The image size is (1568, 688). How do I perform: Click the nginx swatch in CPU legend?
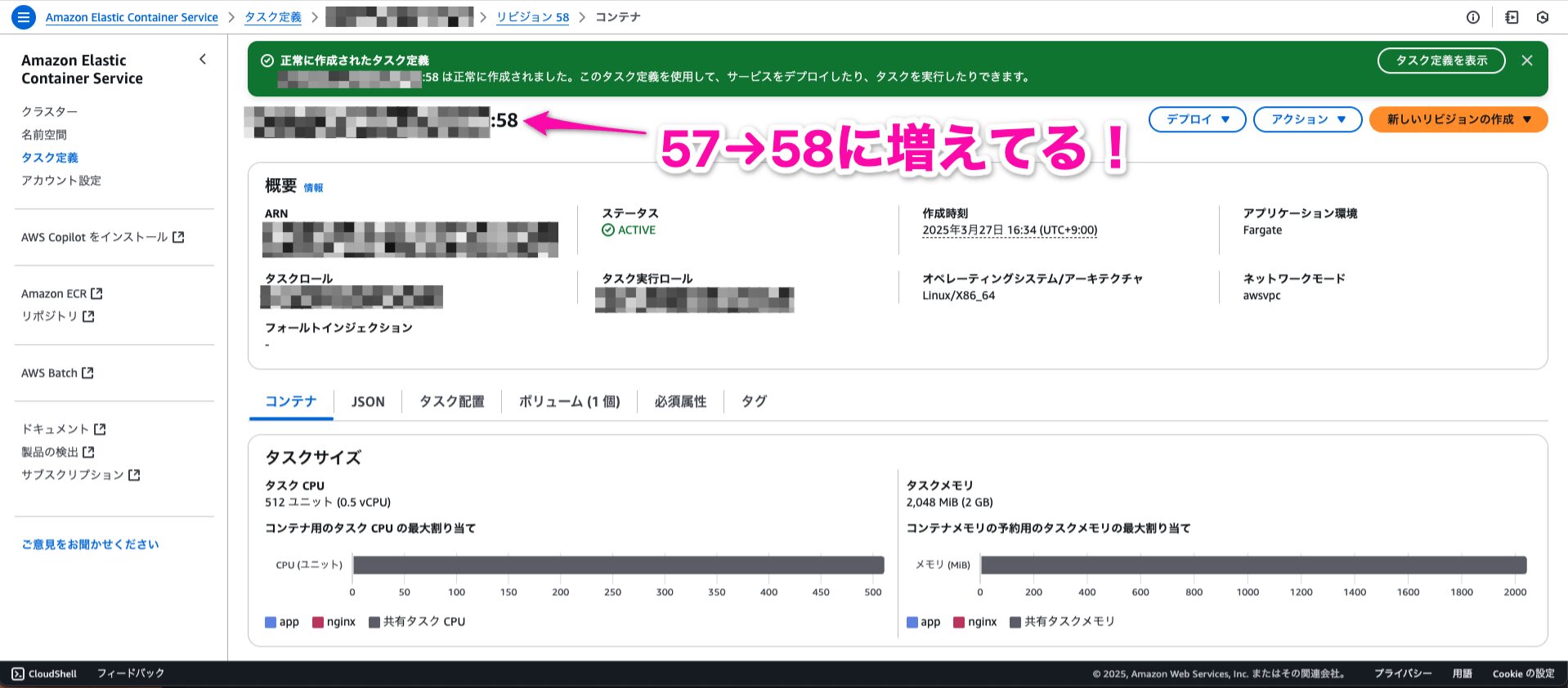[x=318, y=622]
